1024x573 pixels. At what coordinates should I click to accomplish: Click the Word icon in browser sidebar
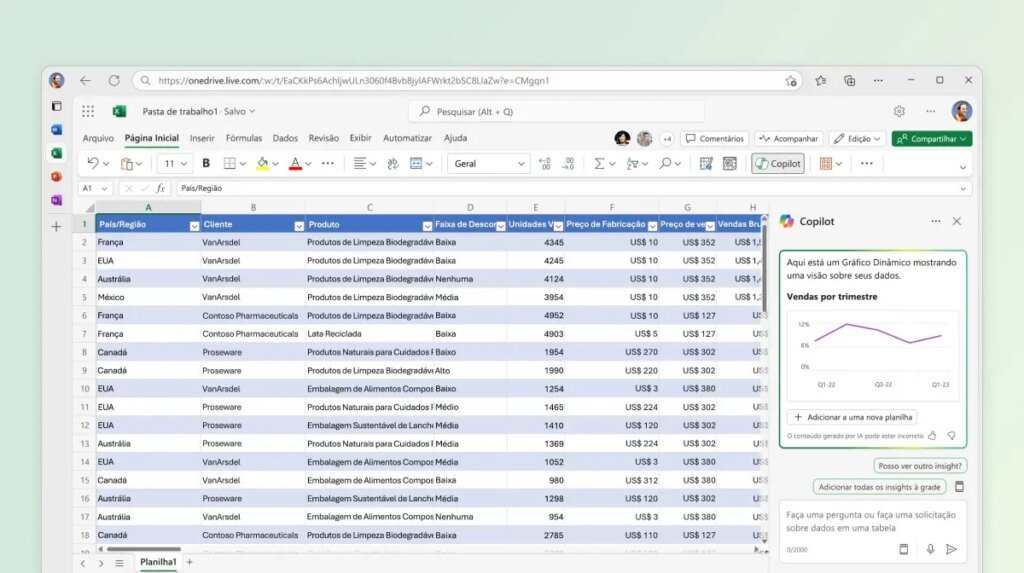coord(56,130)
